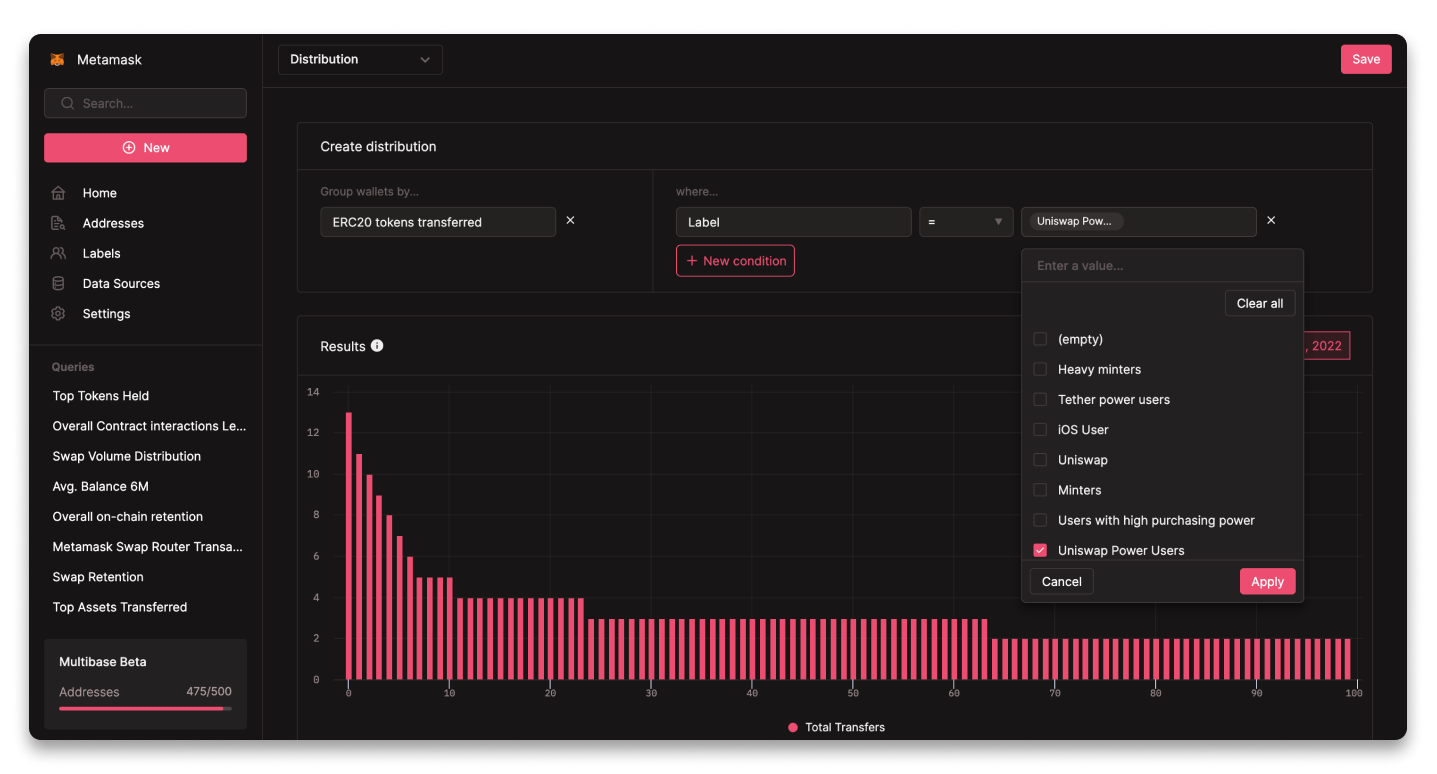Click the Multibase Beta heading
This screenshot has height=774, width=1437.
coord(103,662)
